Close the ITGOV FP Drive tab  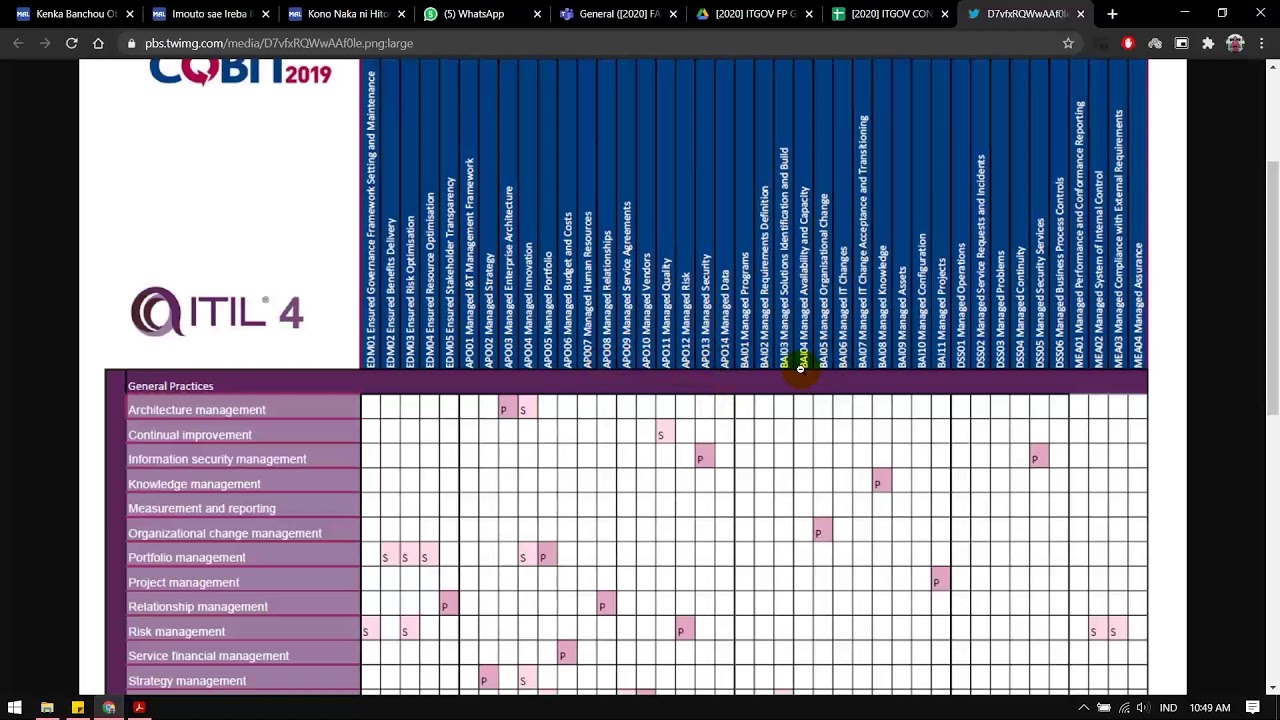pos(809,14)
